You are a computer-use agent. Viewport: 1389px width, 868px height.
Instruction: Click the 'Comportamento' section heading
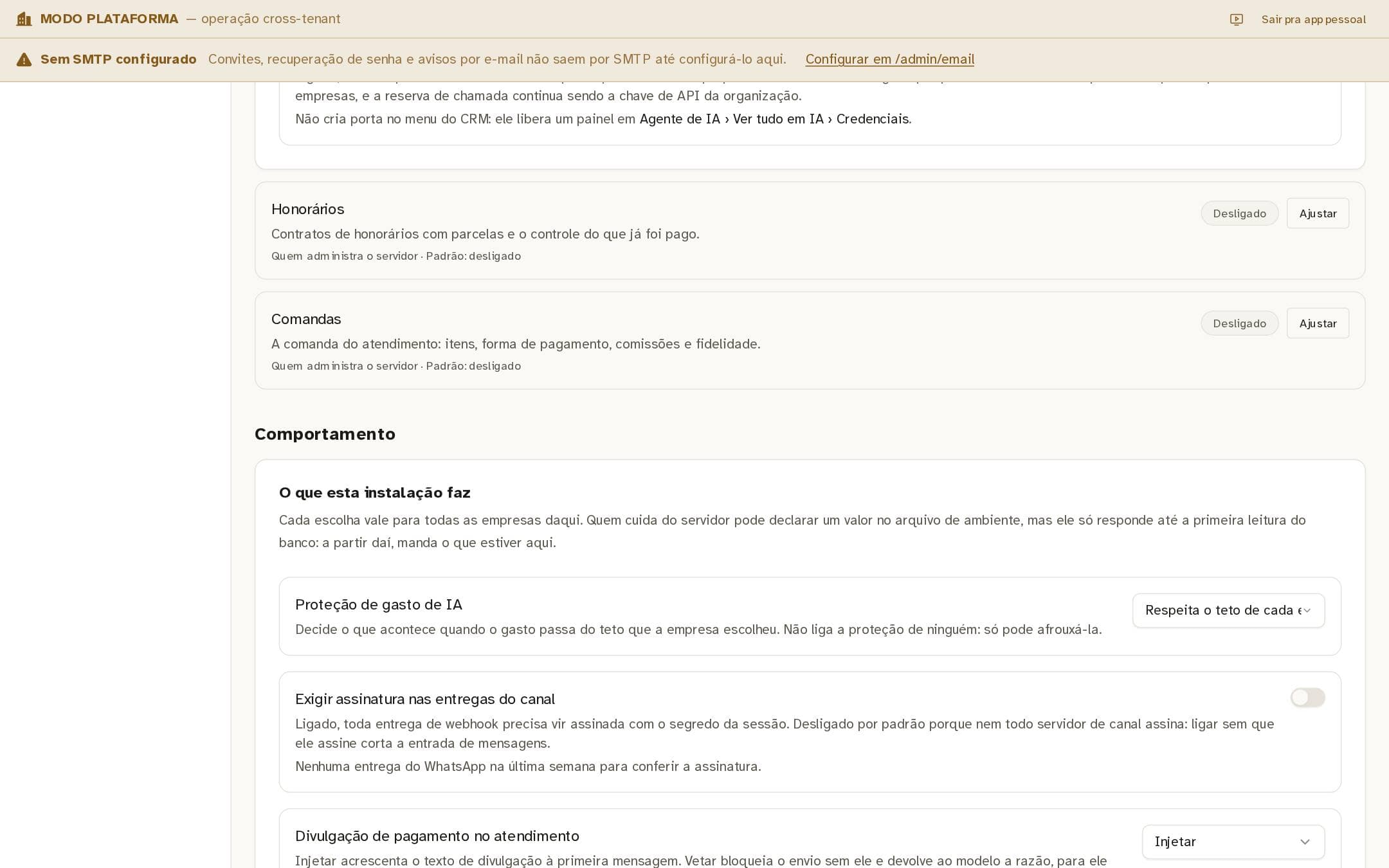(x=325, y=434)
